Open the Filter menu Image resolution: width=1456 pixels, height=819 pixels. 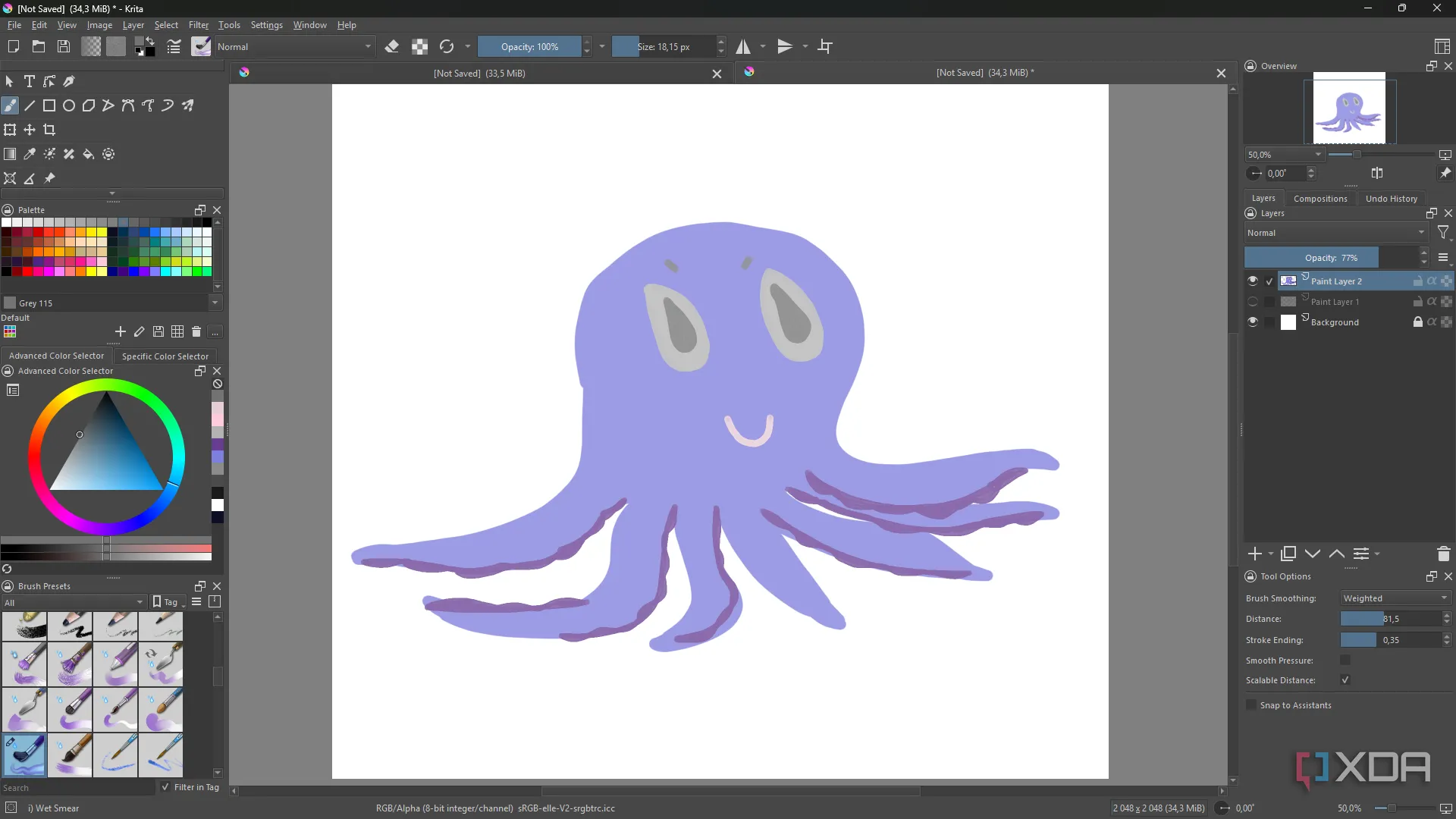tap(198, 24)
